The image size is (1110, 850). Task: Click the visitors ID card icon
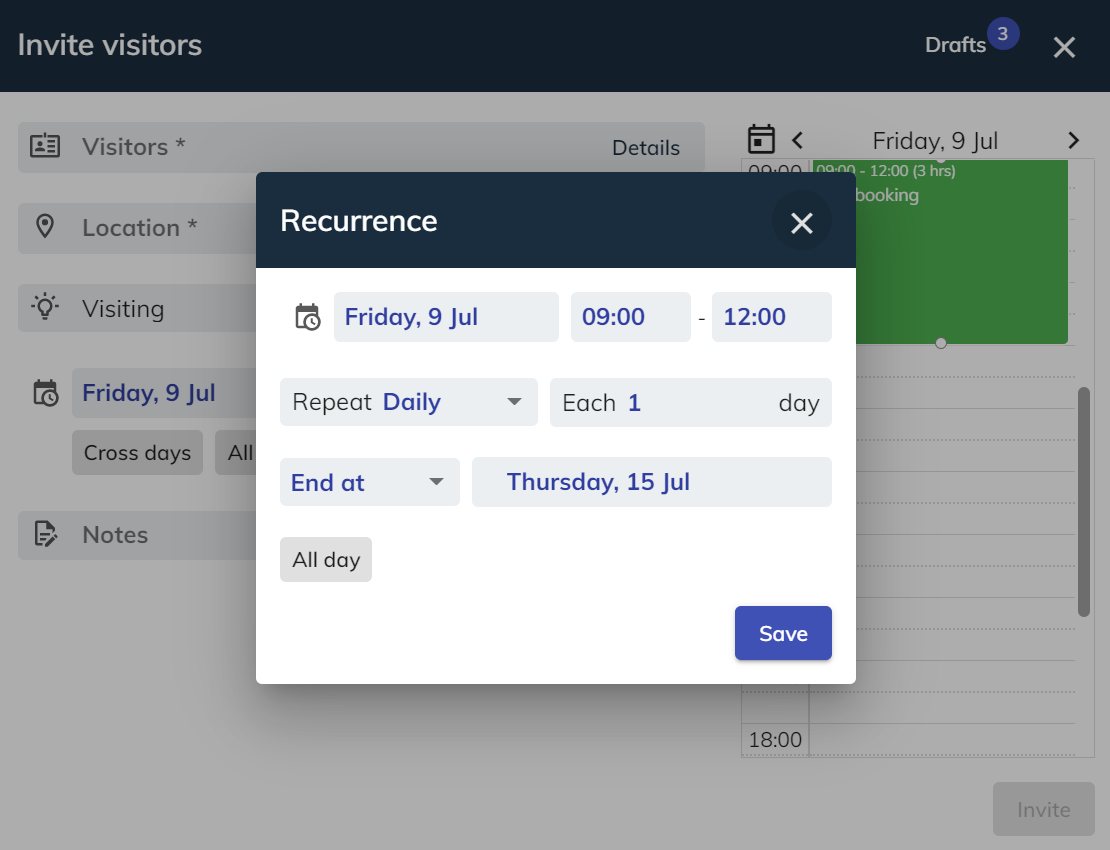(45, 147)
